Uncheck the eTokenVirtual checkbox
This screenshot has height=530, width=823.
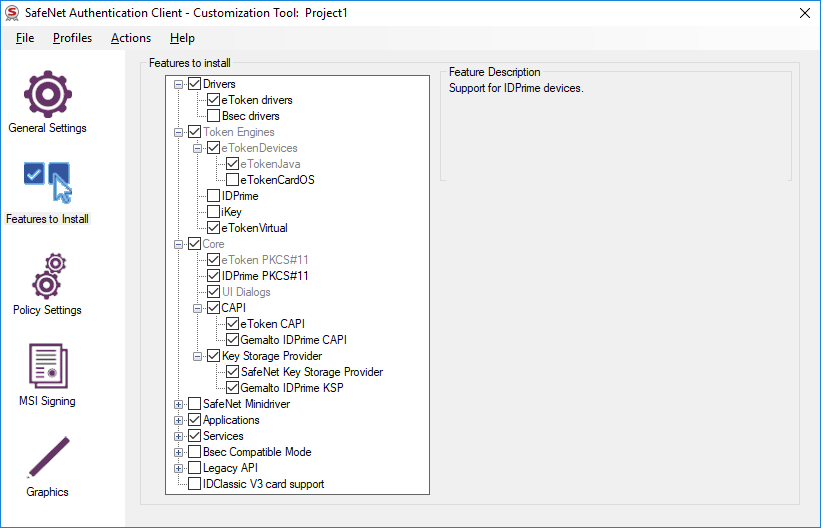214,228
